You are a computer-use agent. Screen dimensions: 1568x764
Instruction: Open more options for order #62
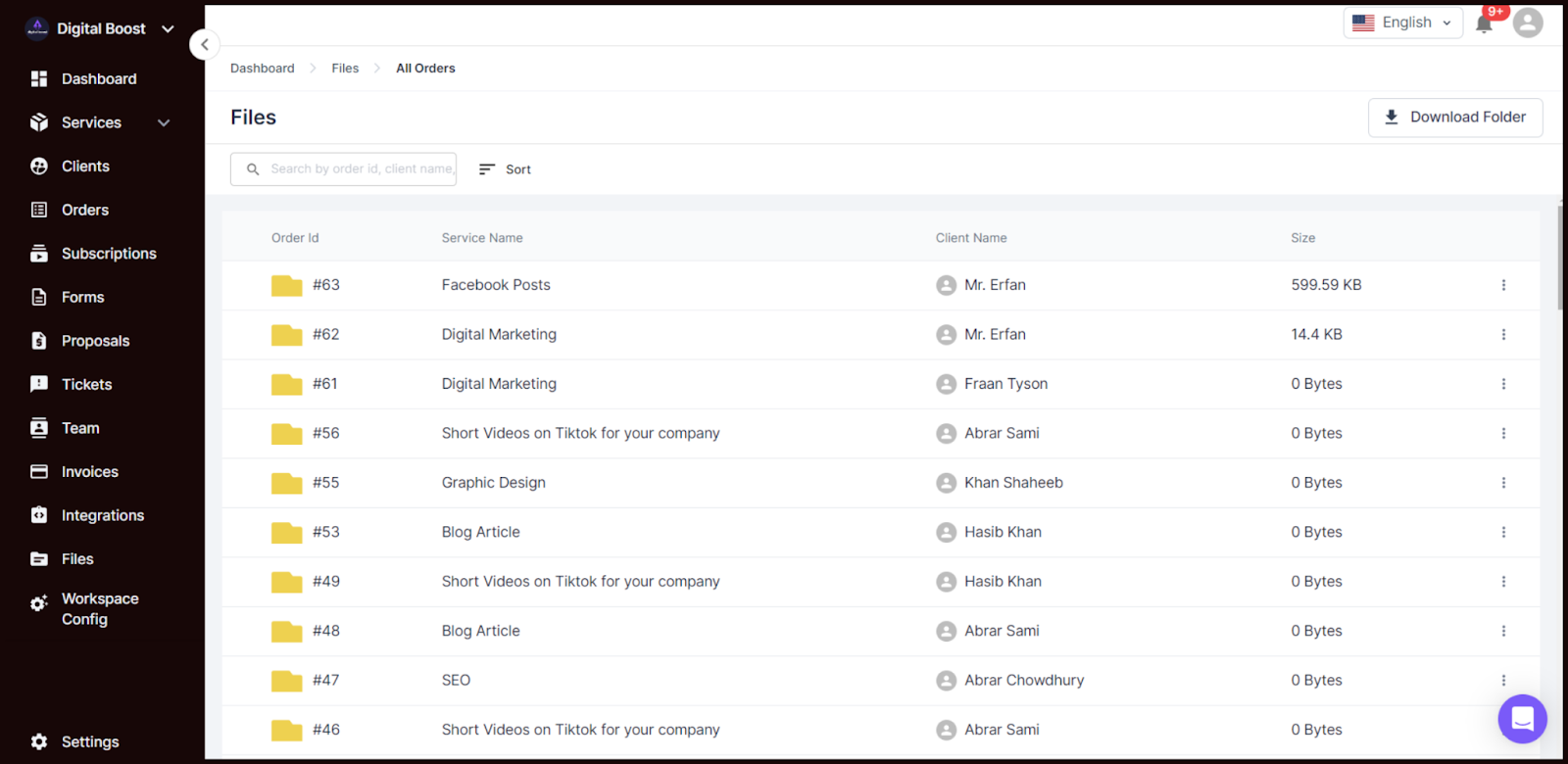[1503, 335]
